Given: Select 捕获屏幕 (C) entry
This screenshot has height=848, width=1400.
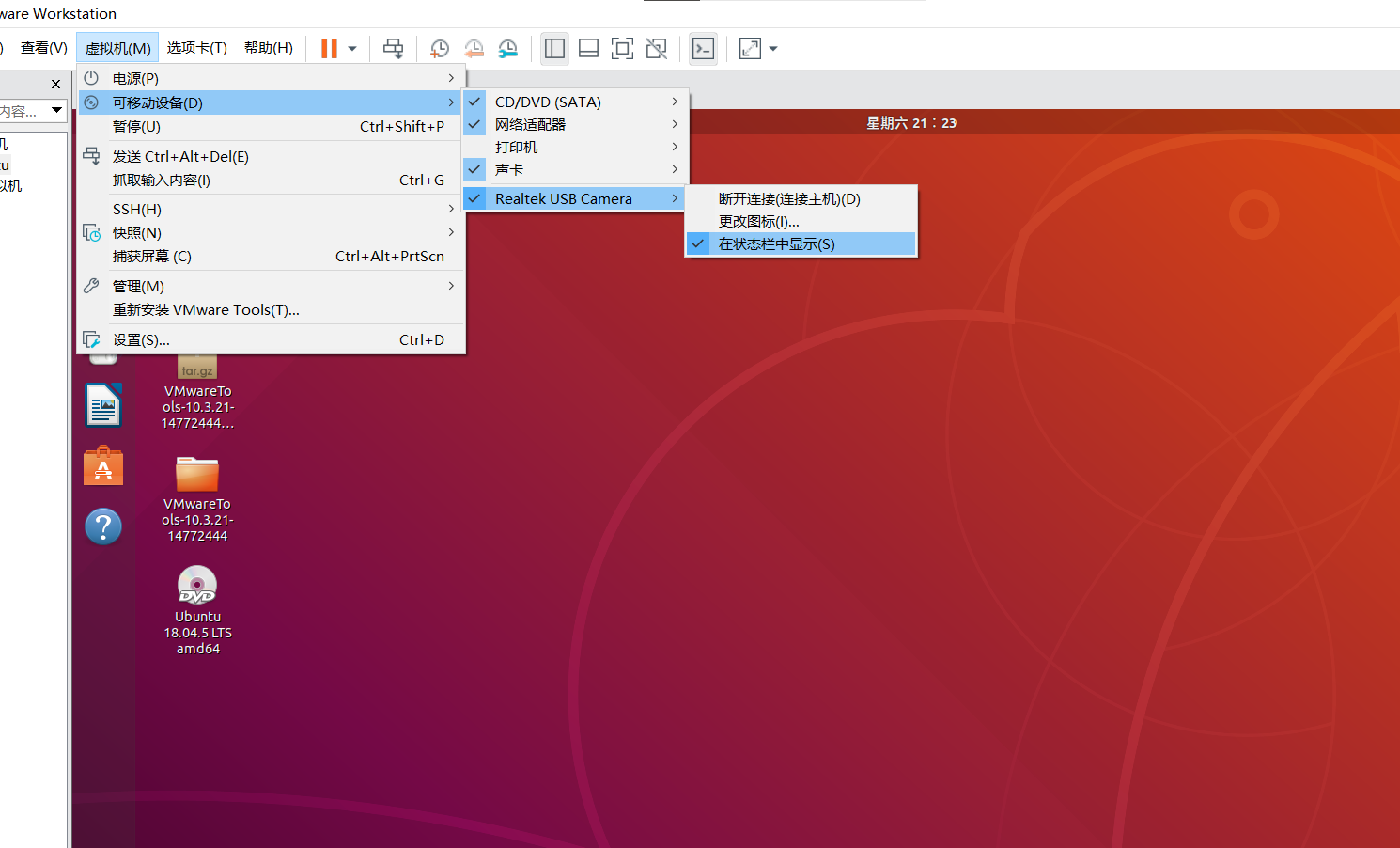Looking at the screenshot, I should [x=271, y=256].
